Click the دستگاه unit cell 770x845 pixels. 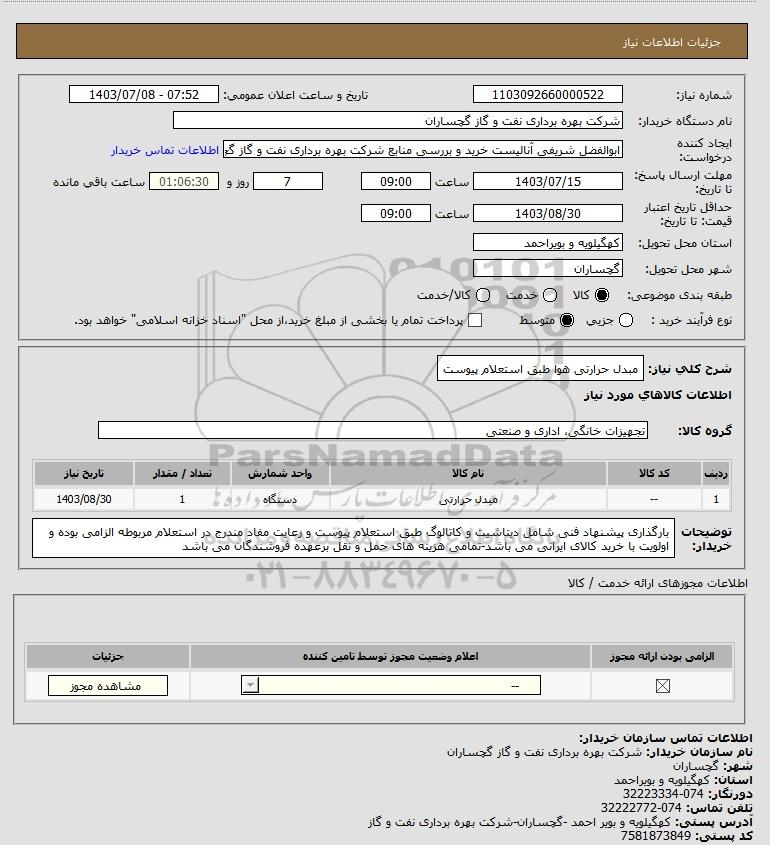pos(280,499)
